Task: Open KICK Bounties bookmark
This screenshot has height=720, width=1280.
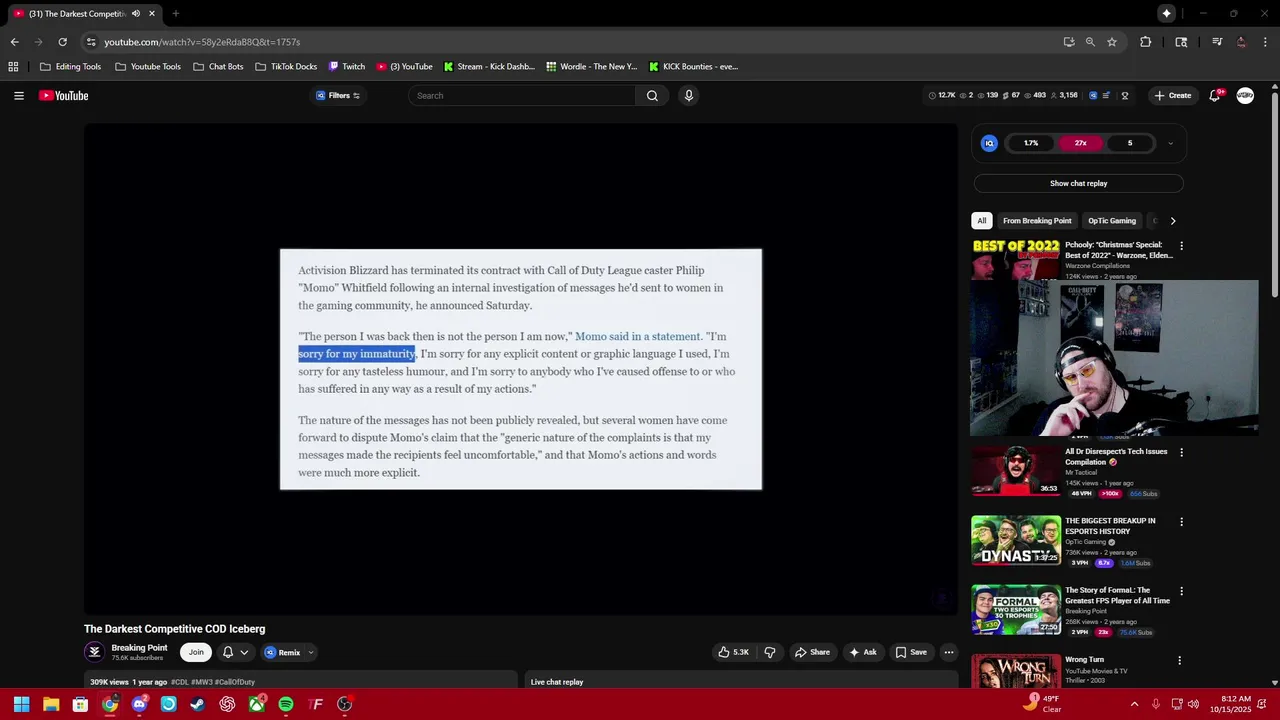Action: [693, 67]
